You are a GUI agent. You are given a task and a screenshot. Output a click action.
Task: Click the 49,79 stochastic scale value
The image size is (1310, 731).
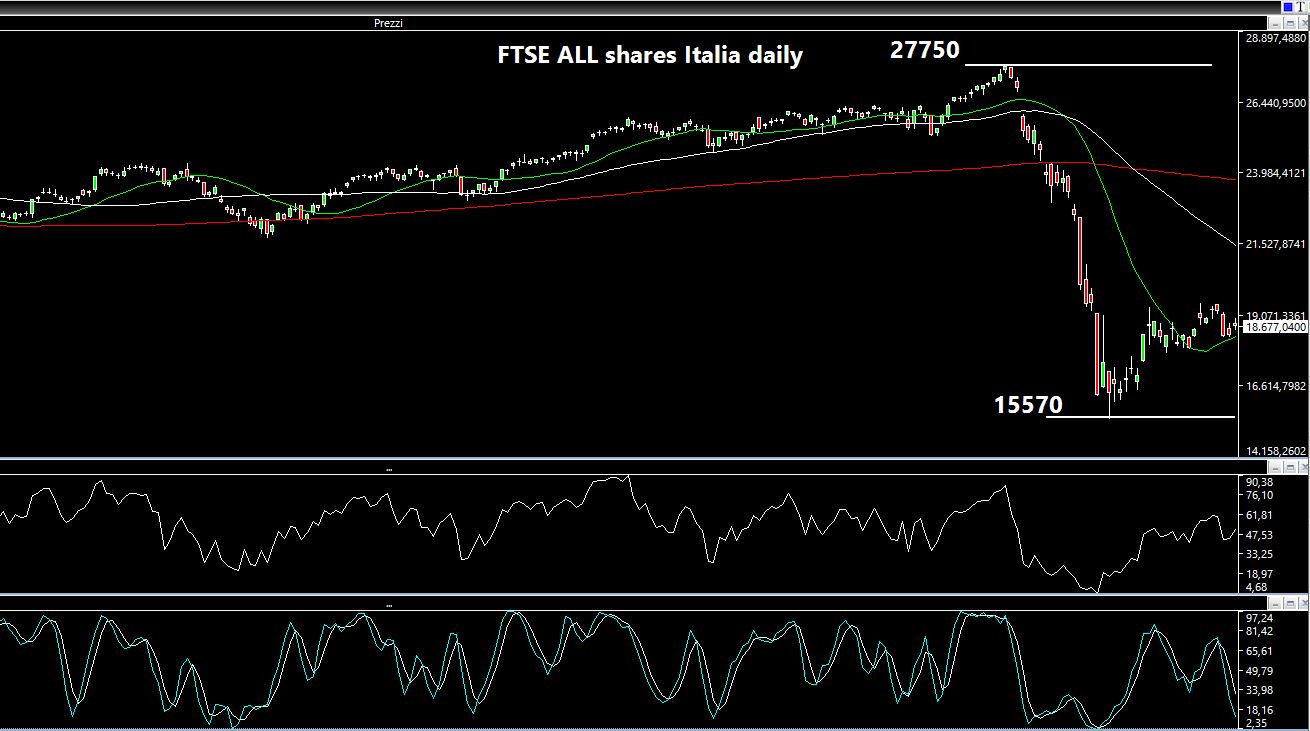click(1259, 671)
